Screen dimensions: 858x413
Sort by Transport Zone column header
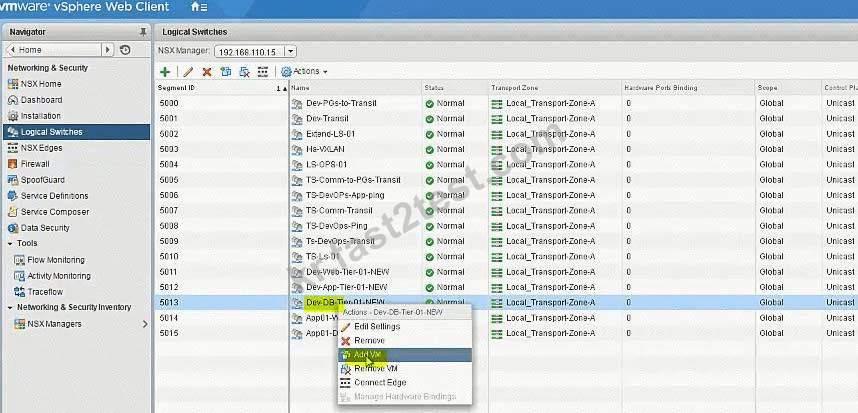tap(555, 88)
